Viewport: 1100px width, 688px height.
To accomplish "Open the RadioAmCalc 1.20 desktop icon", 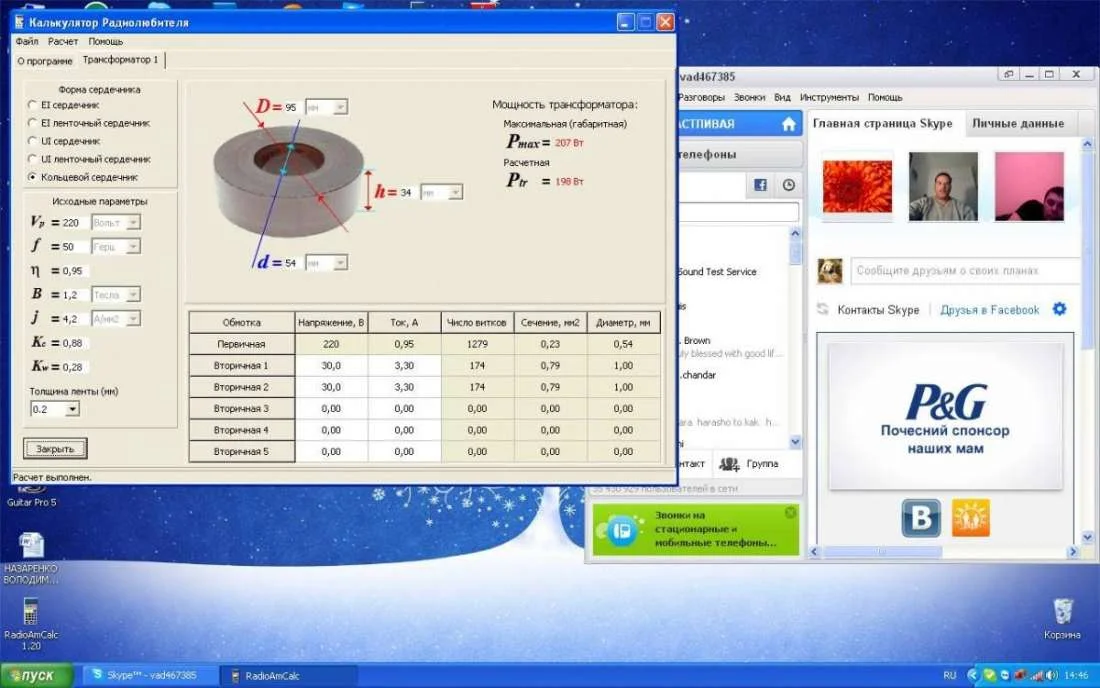I will tap(31, 623).
